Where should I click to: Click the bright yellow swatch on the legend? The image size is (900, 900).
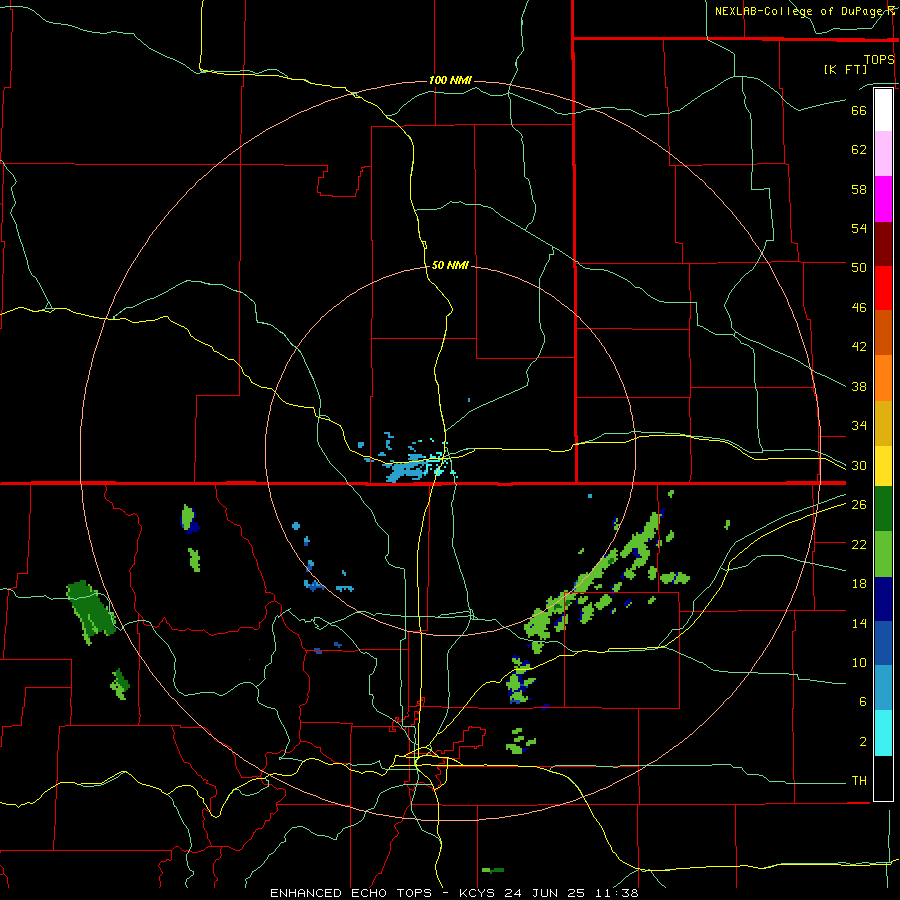[883, 466]
